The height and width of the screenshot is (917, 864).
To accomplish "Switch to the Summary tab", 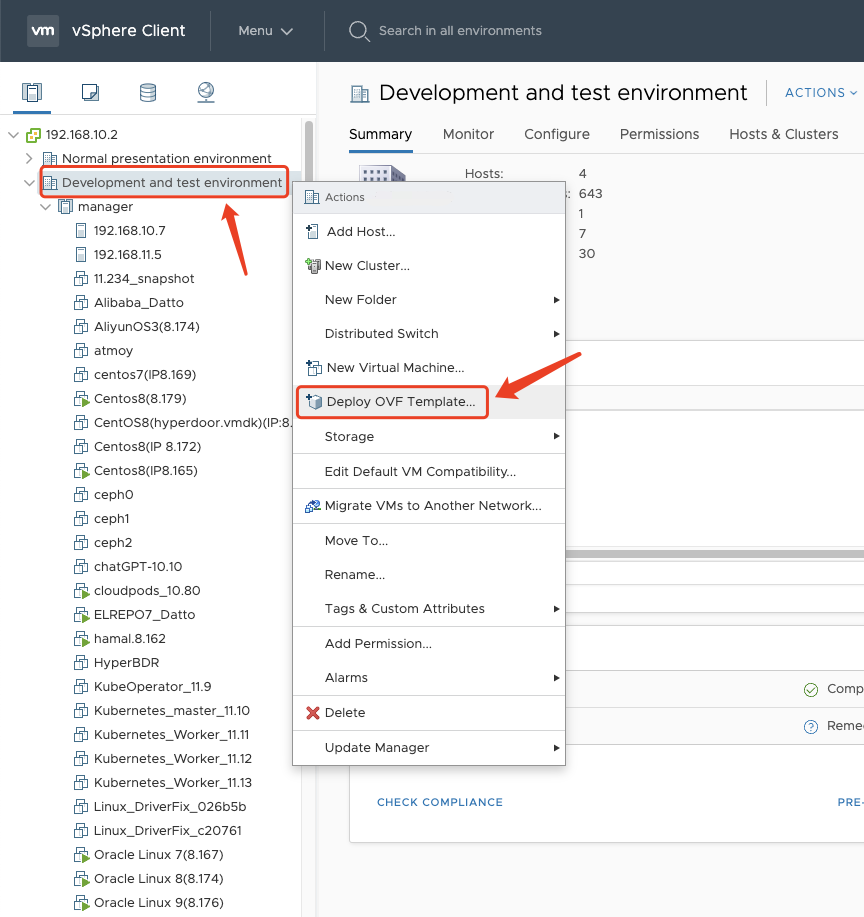I will pos(380,135).
